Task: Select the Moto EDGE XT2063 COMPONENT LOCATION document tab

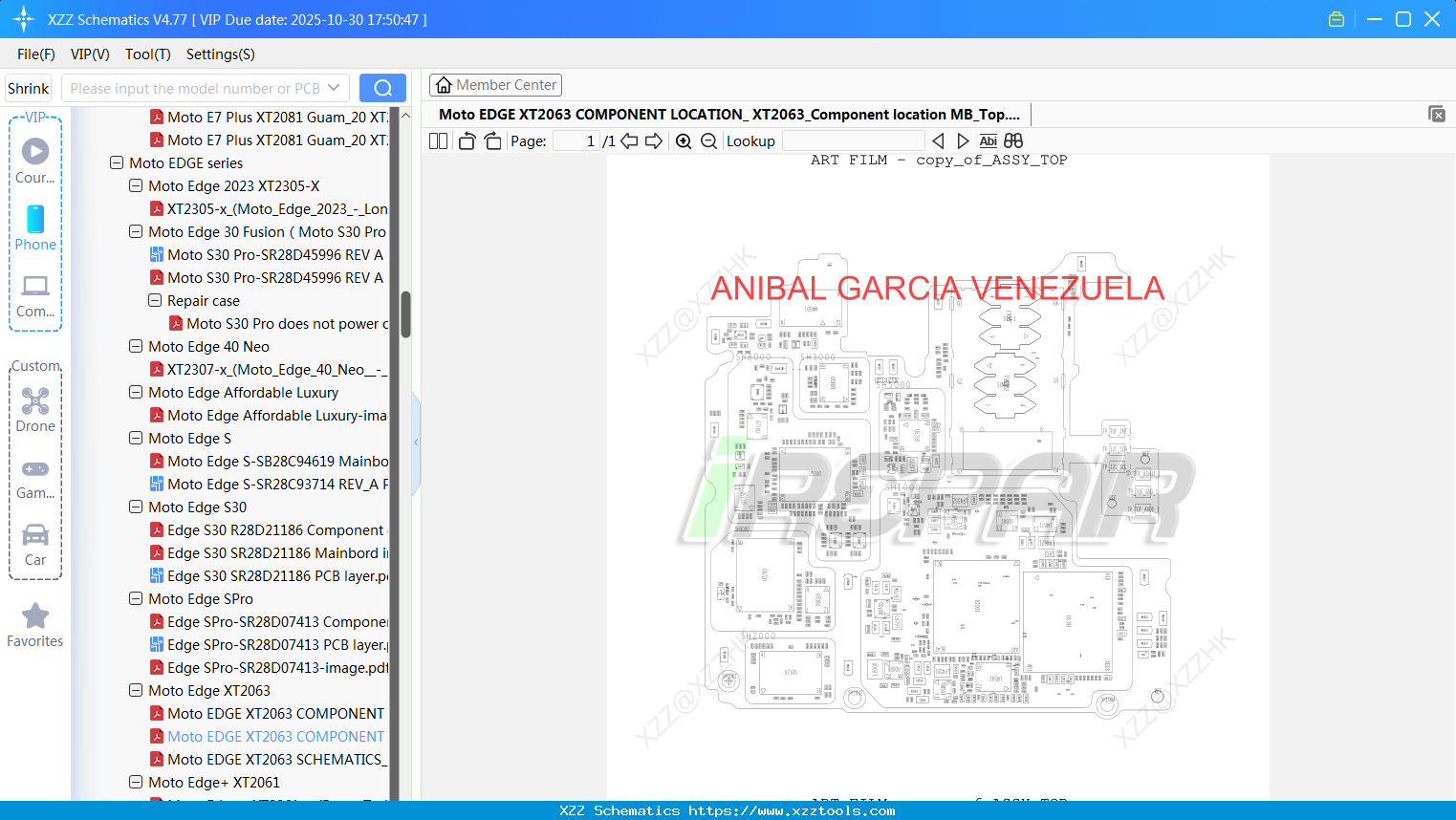Action: click(x=729, y=115)
